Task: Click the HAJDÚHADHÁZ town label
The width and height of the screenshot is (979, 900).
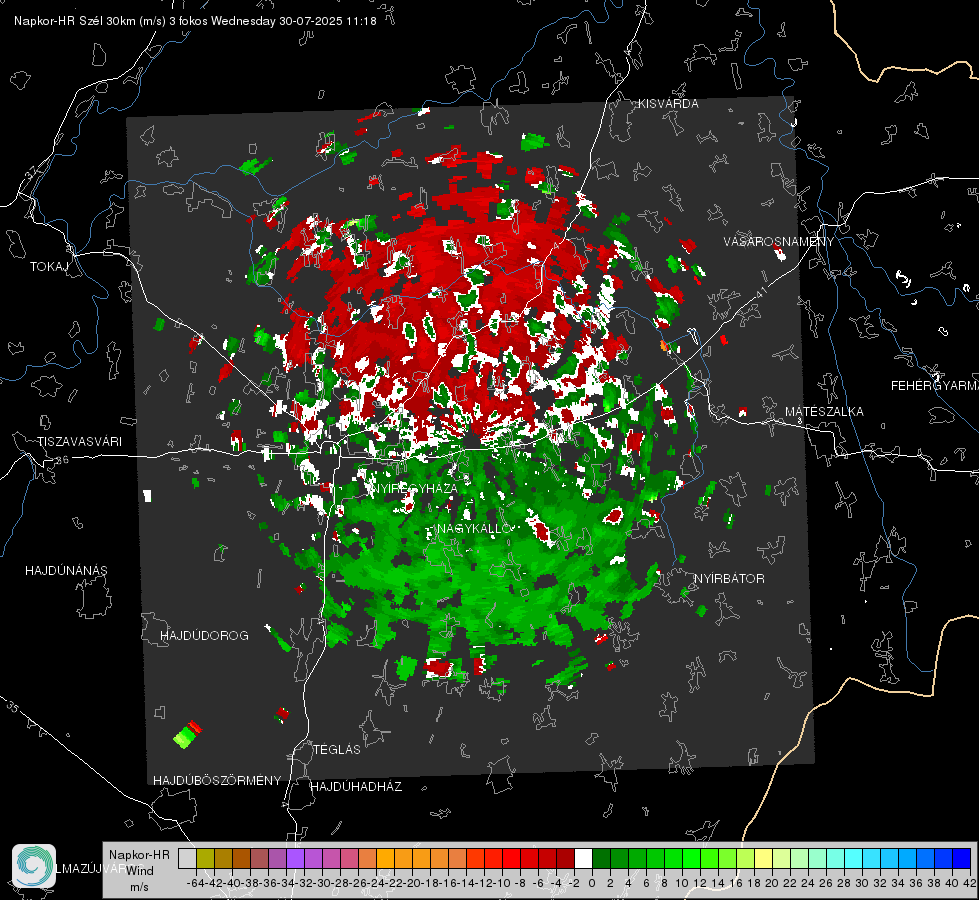Action: click(x=357, y=787)
